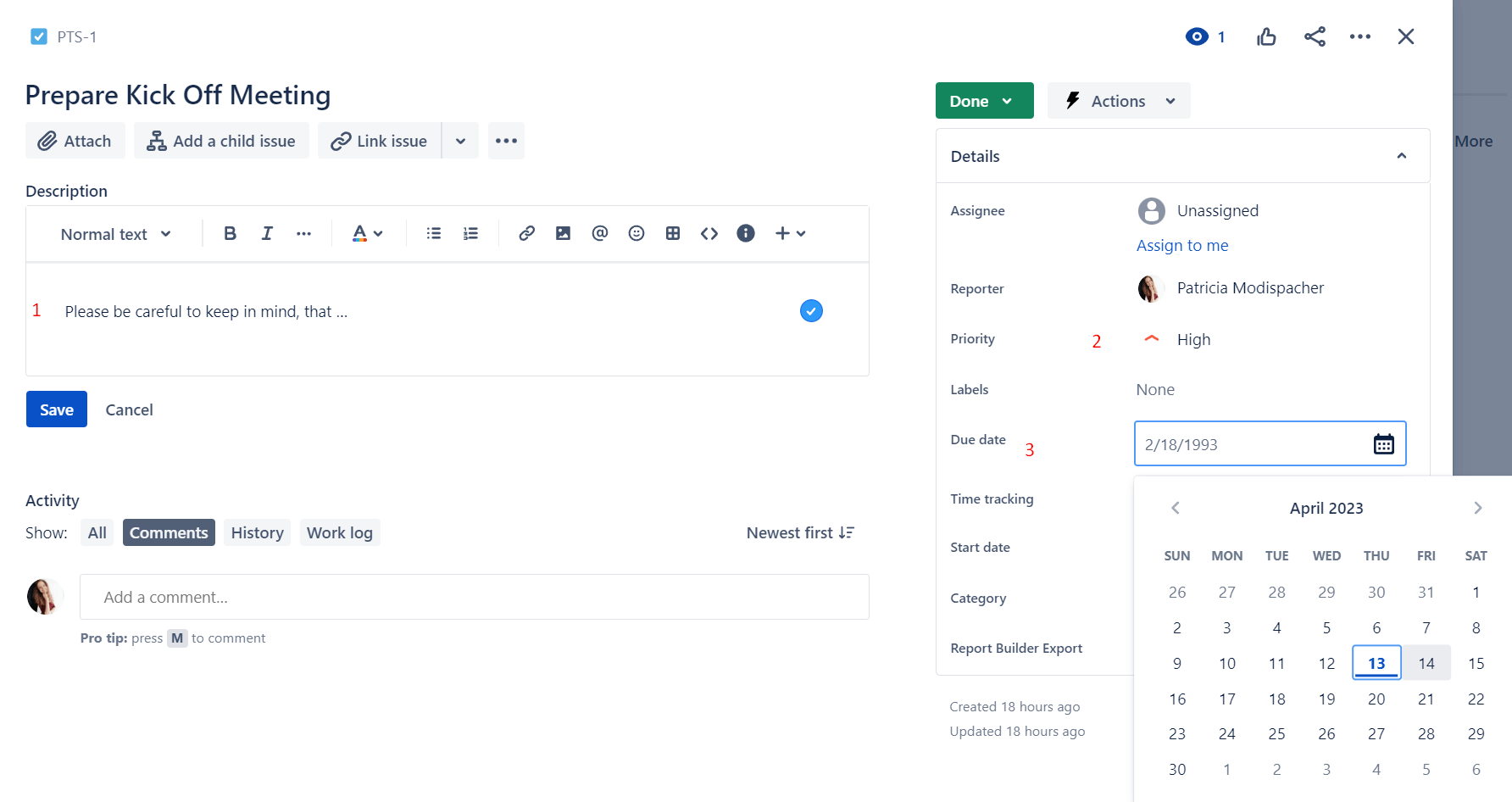Click the Assign to me link

[x=1182, y=245]
